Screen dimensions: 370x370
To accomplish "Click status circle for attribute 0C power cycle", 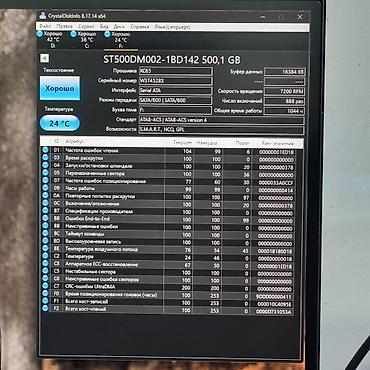I will point(45,204).
